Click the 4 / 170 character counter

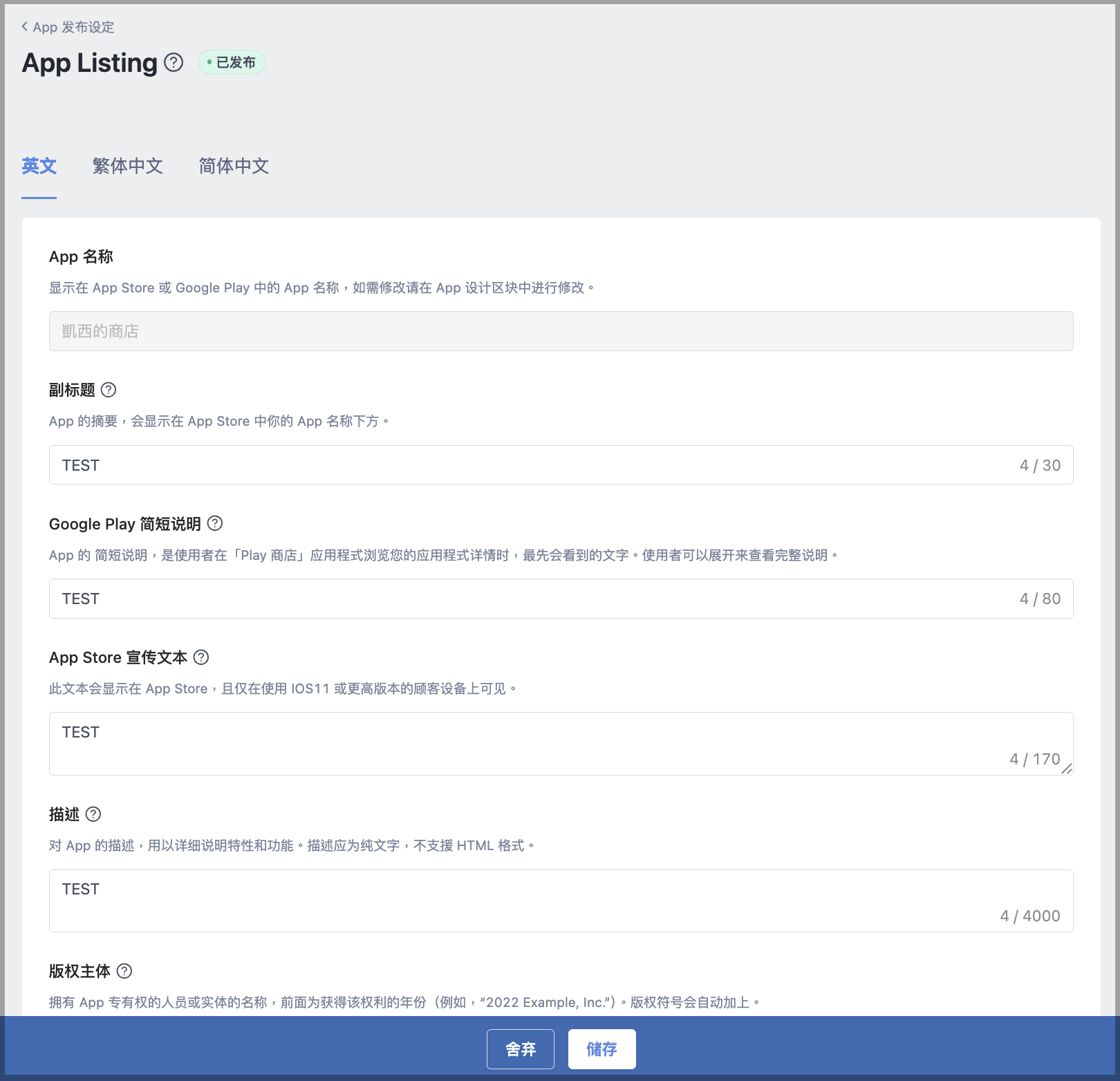1034,759
